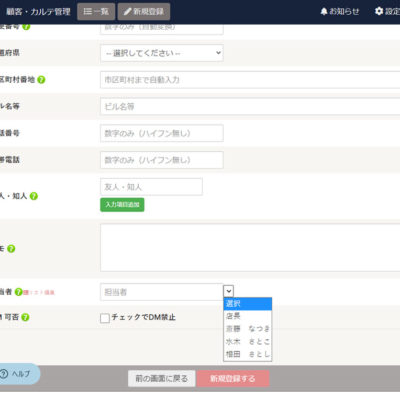The width and height of the screenshot is (400, 400).
Task: Click help icon beside DM可否 label
Action: [25, 317]
